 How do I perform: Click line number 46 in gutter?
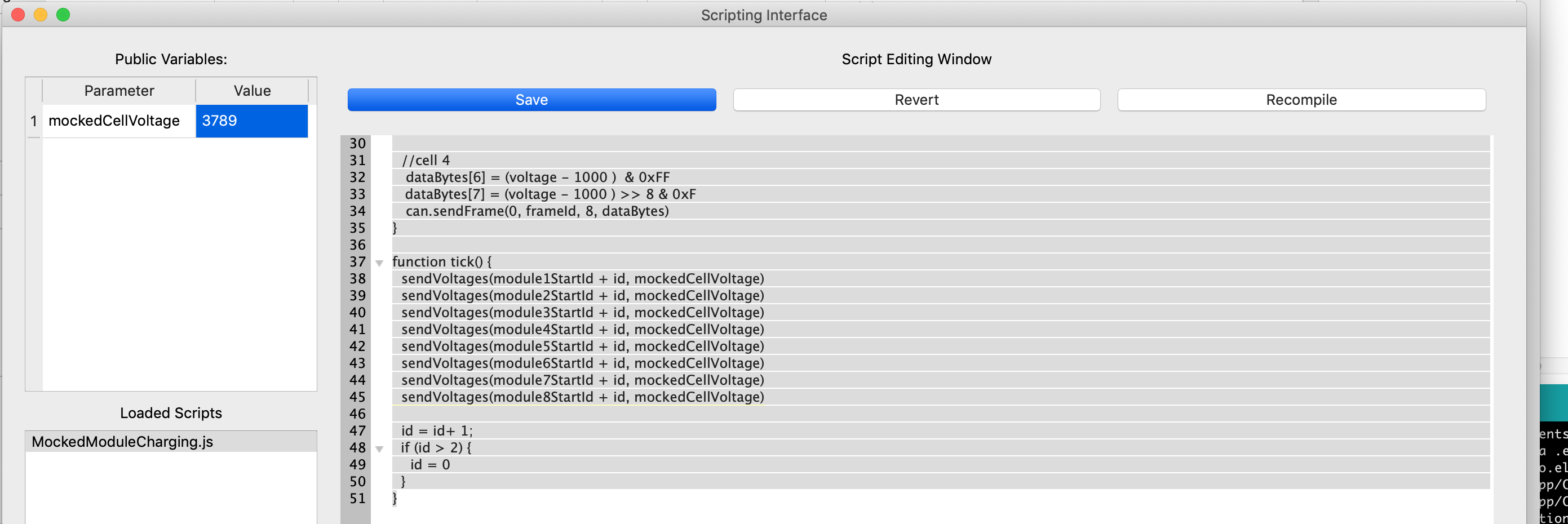coord(357,414)
